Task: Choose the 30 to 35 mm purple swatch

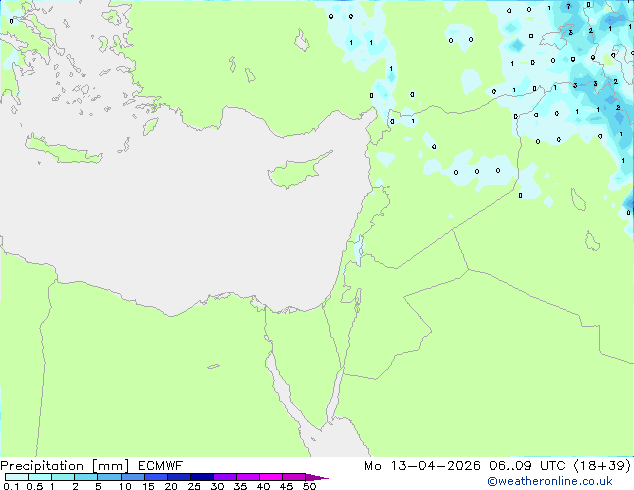Action: (225, 477)
